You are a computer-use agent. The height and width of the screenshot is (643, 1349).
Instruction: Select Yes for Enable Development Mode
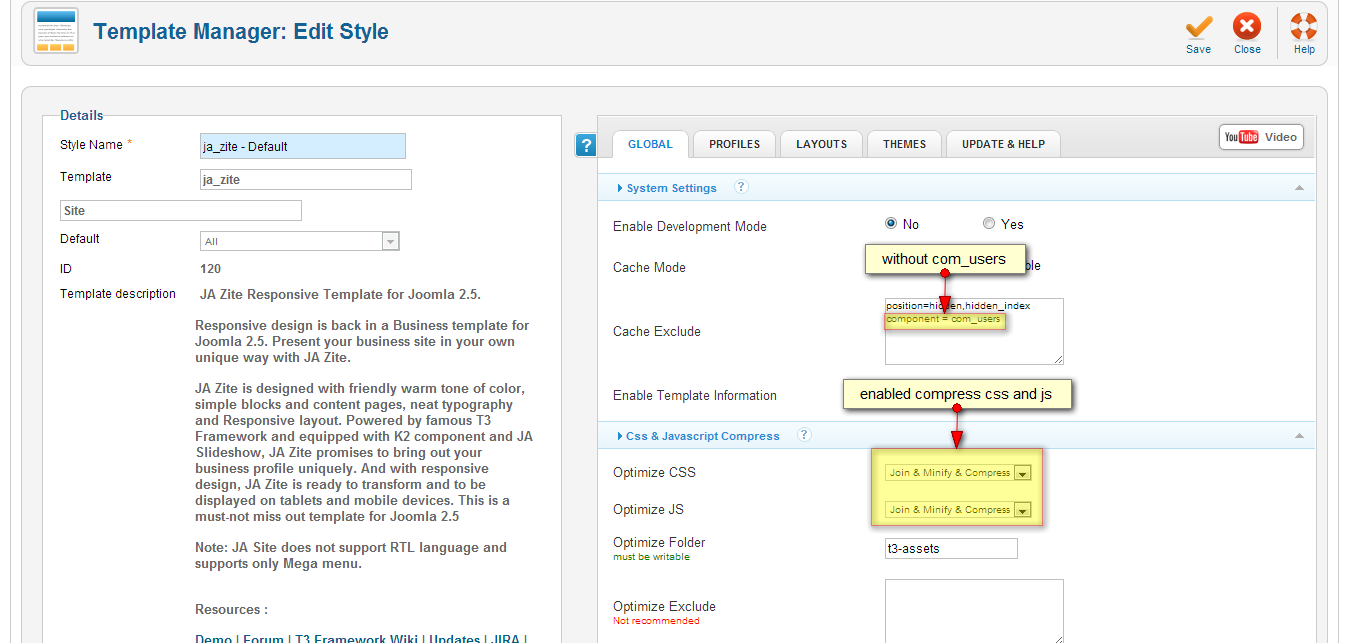coord(989,224)
